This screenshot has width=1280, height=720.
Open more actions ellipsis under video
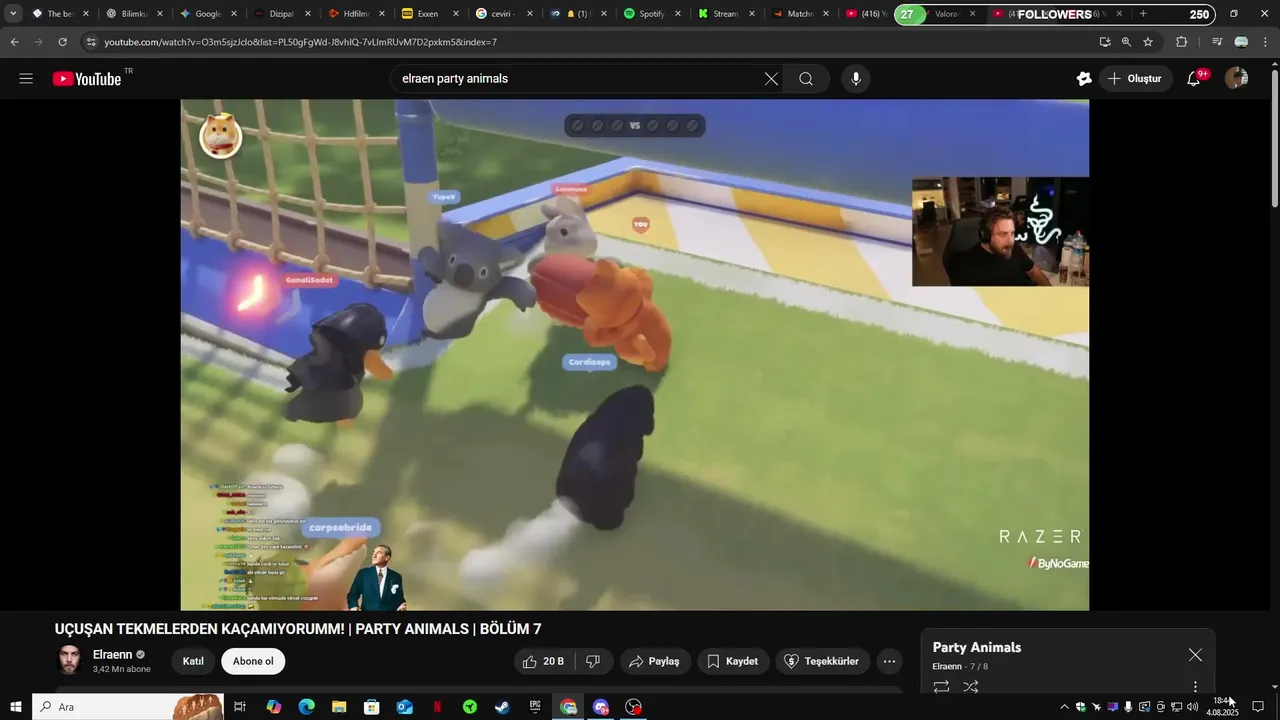(x=889, y=661)
